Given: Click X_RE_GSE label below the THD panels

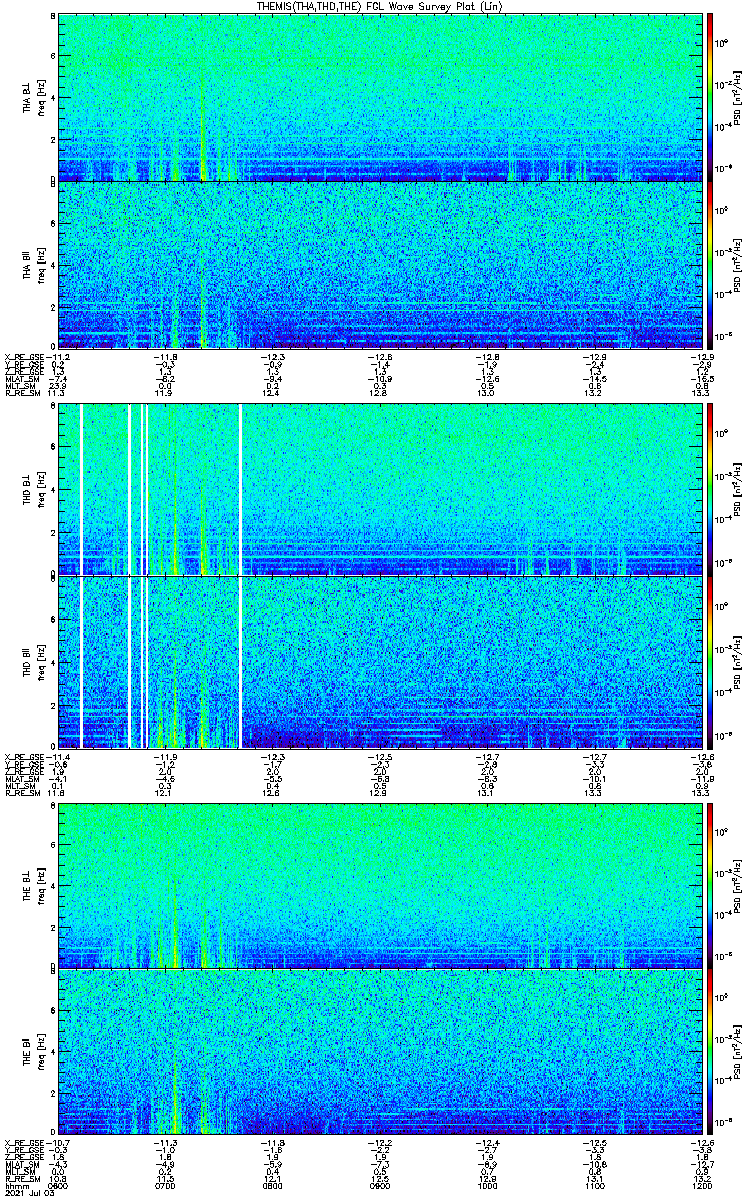Looking at the screenshot, I should tap(25, 756).
